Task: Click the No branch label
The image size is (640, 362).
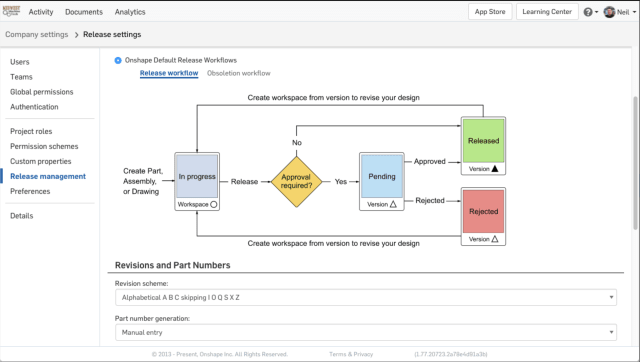Action: [x=297, y=143]
